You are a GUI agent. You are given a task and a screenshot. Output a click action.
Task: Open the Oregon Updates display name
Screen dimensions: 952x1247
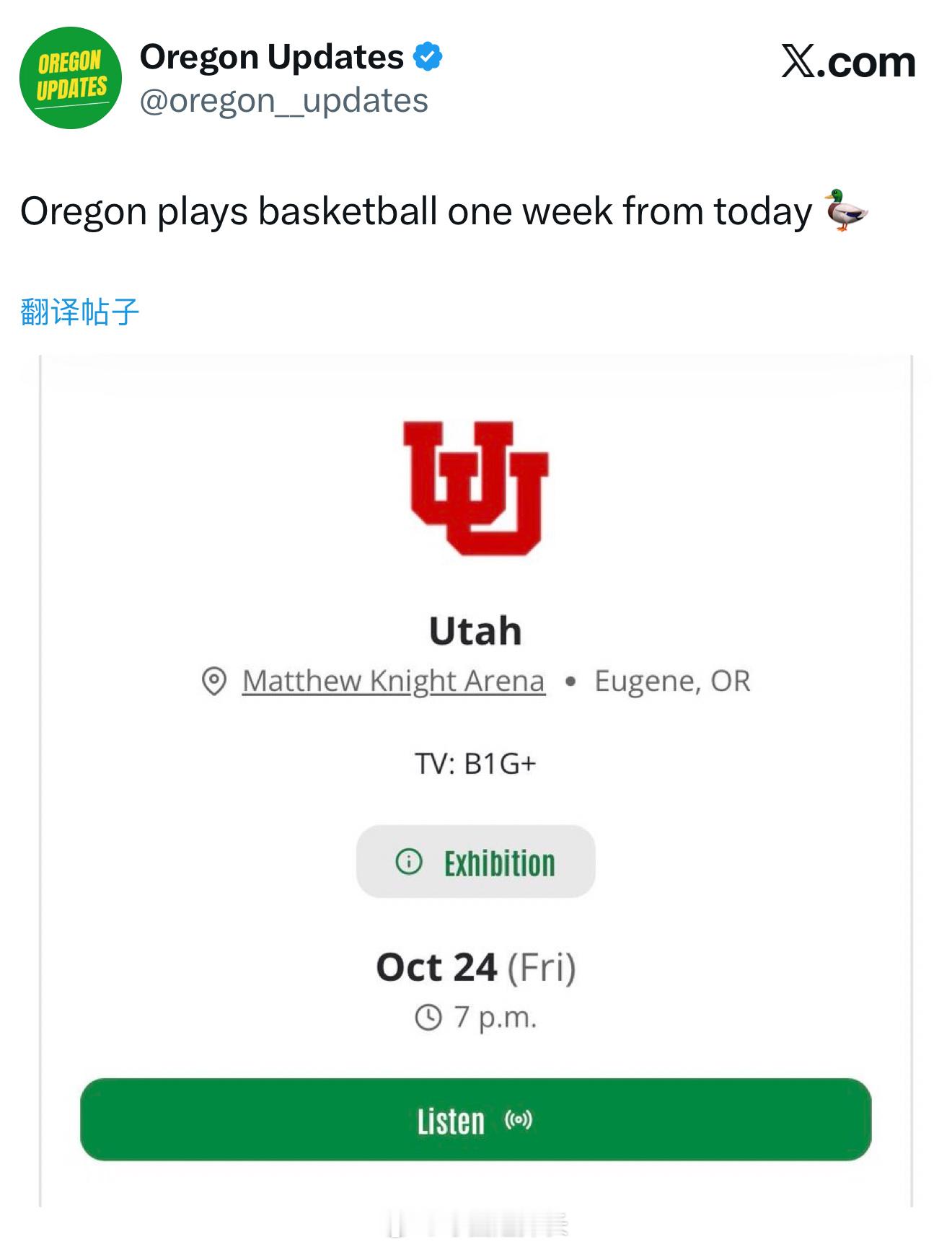click(x=271, y=57)
